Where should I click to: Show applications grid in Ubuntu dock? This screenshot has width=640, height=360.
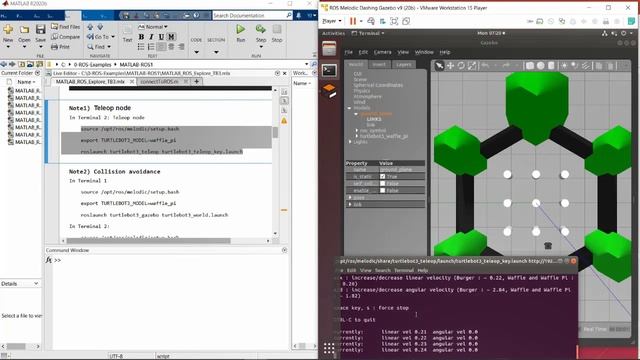[x=329, y=348]
